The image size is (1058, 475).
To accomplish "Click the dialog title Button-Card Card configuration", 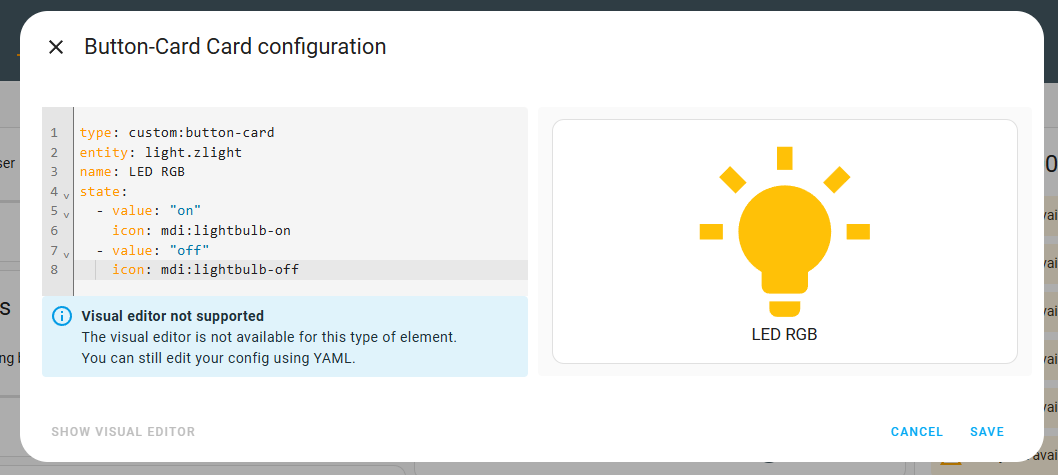I will coord(235,47).
